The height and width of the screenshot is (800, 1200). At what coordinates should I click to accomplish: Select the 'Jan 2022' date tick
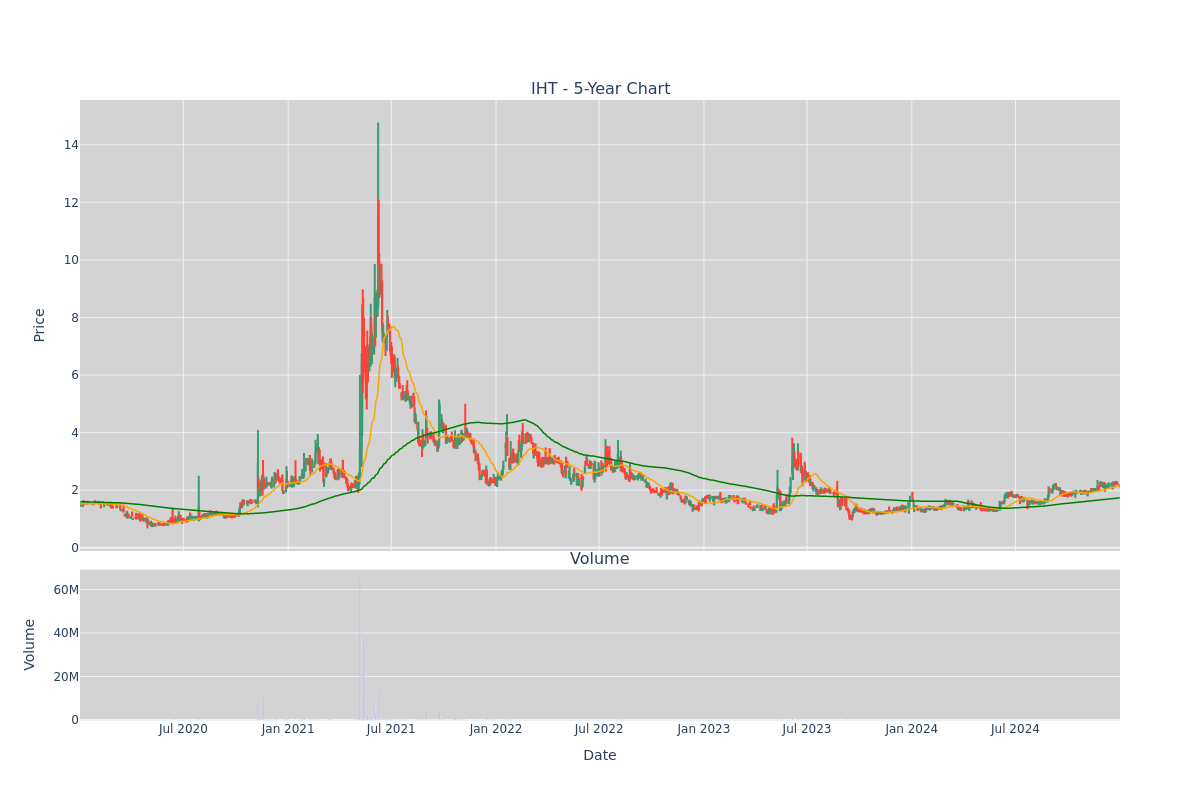point(496,729)
